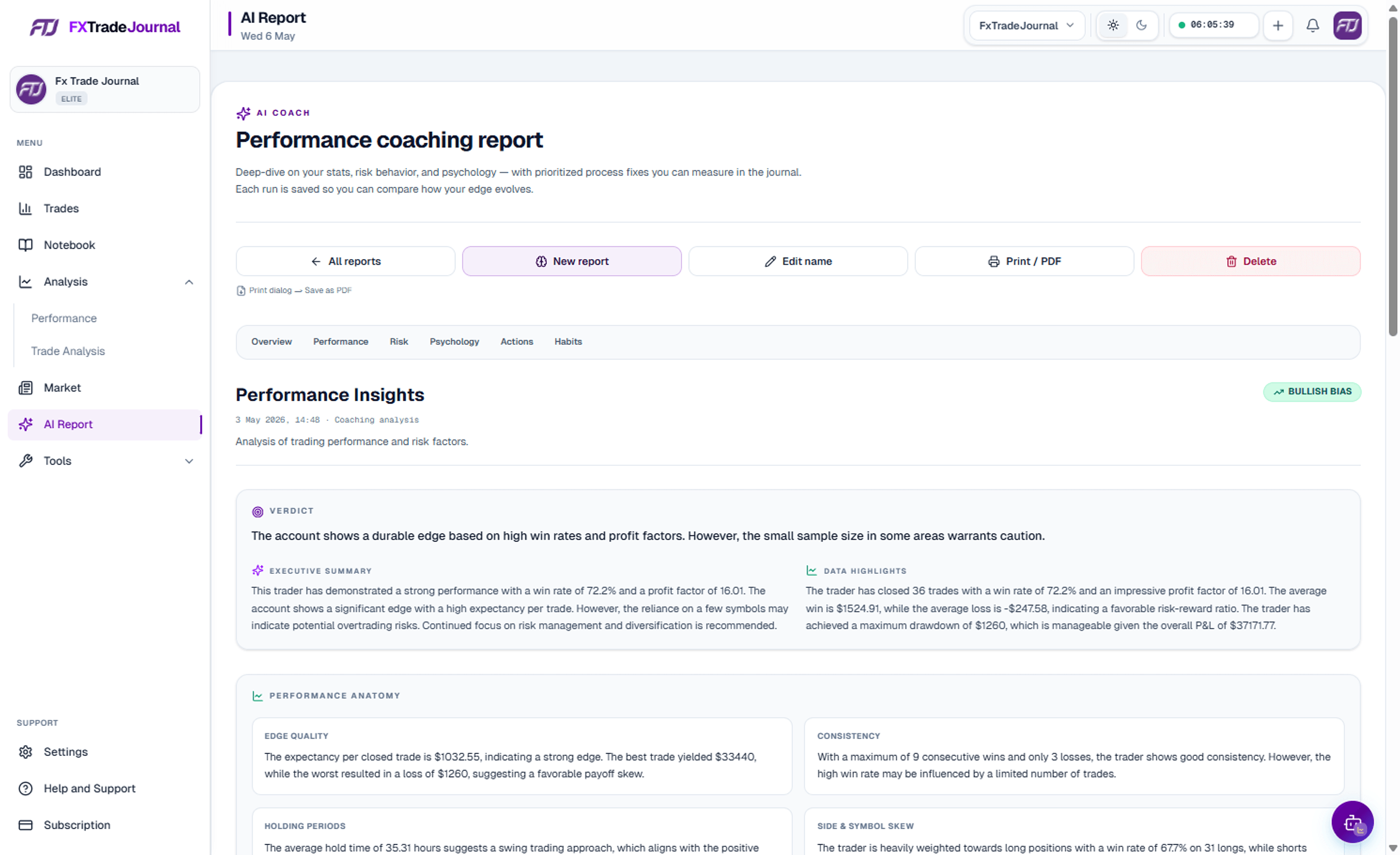
Task: Open the Dashboard grid icon
Action: click(25, 172)
